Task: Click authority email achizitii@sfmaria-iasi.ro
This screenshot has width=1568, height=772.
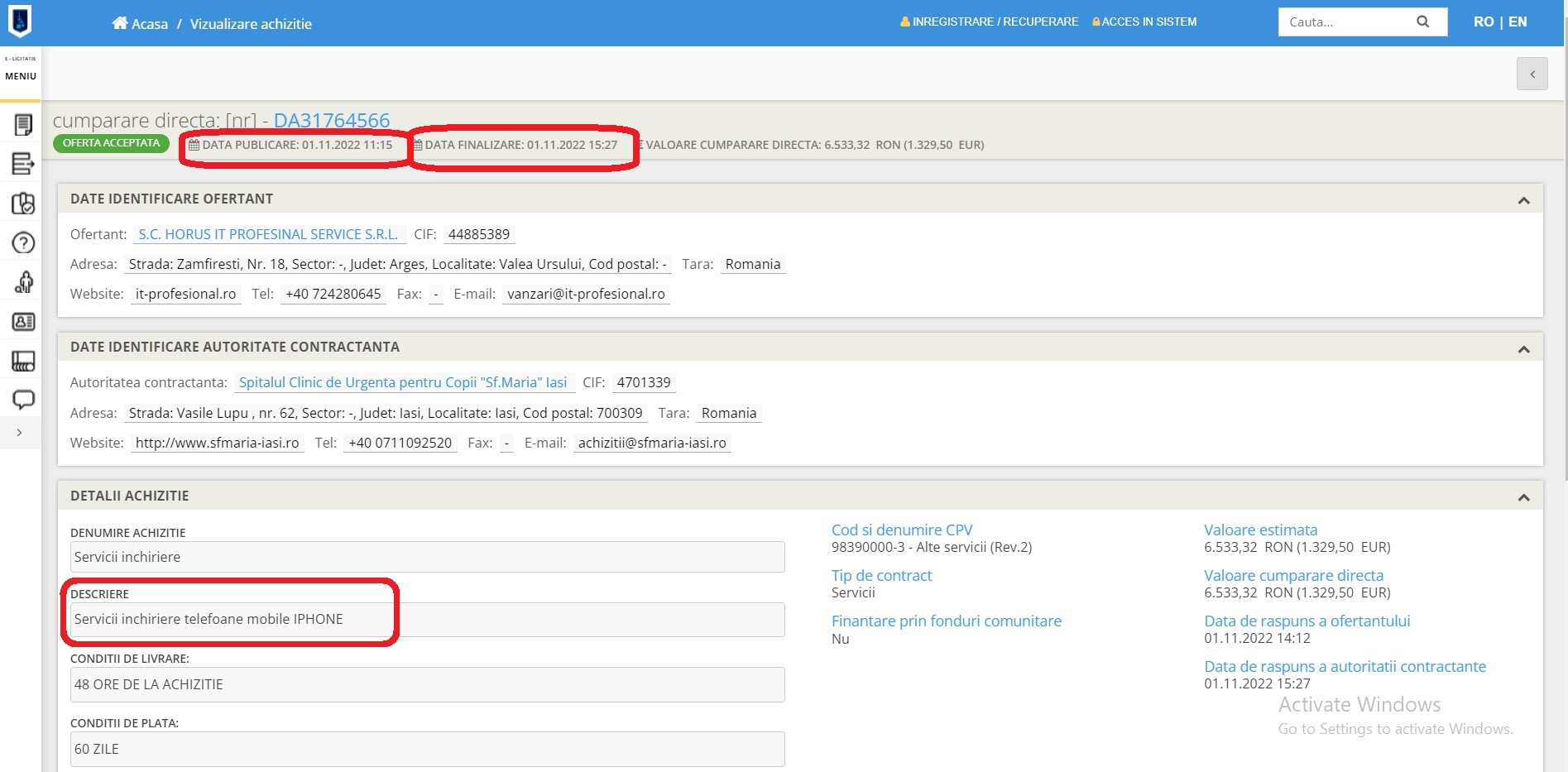Action: 652,443
